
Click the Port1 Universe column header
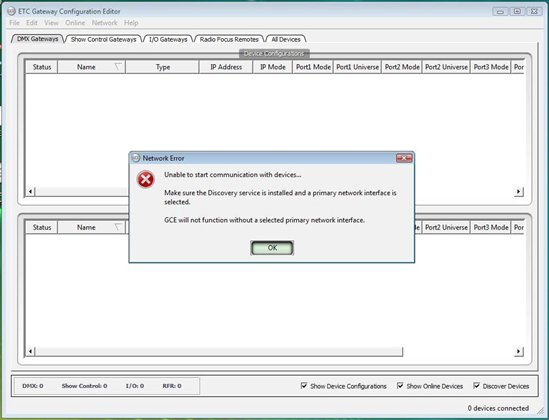tap(357, 67)
